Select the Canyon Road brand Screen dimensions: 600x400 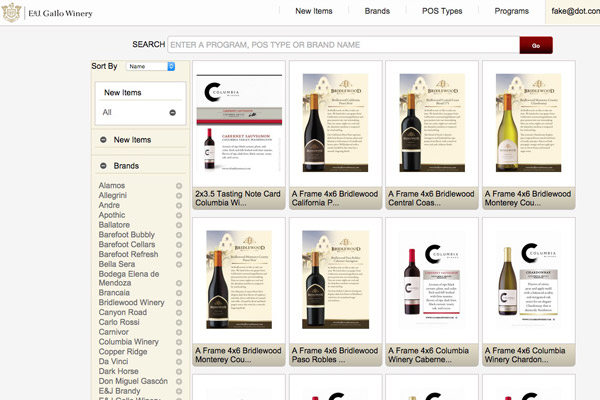click(122, 312)
